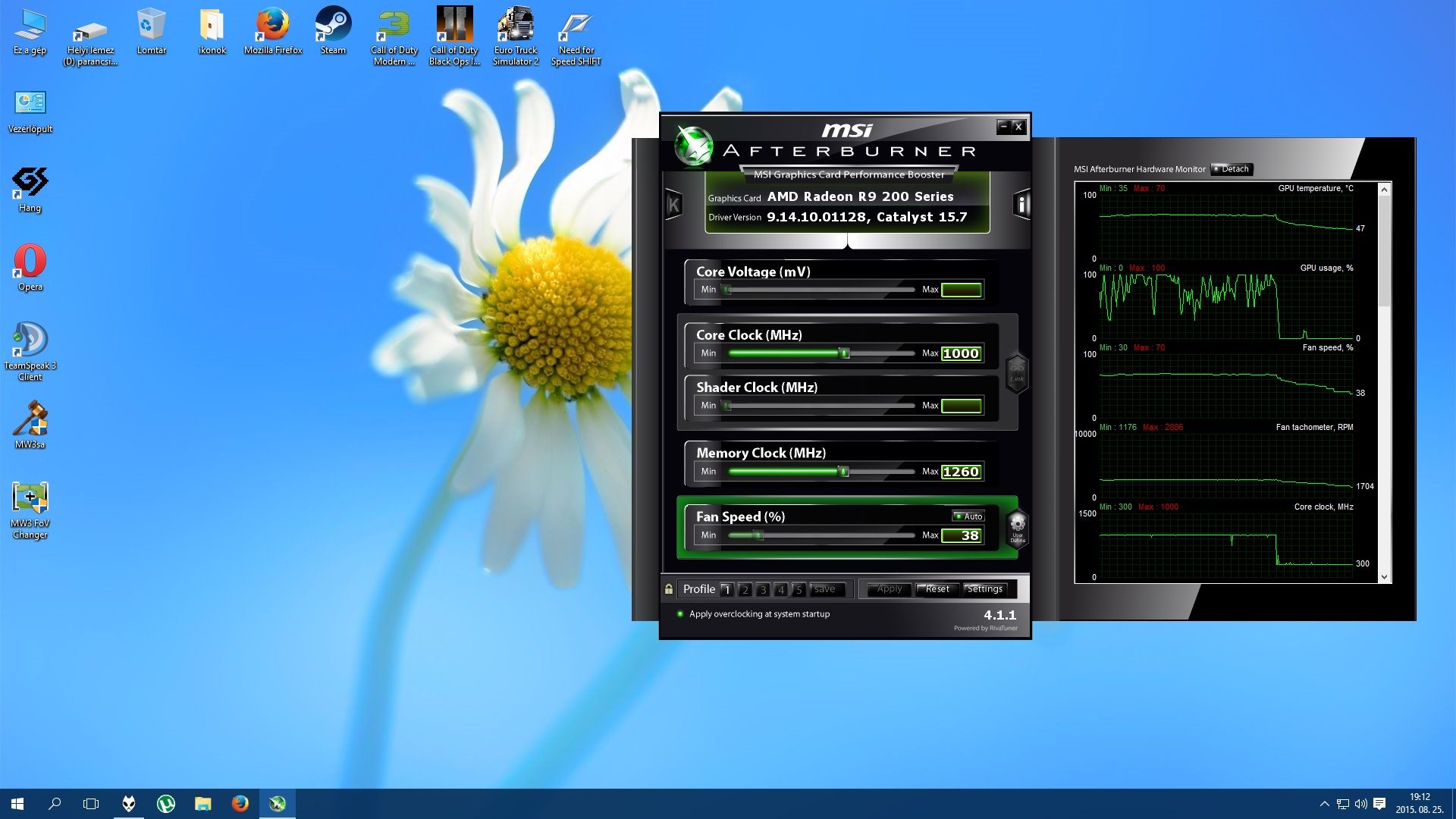Click the Memory Clock slider handle
The width and height of the screenshot is (1456, 819).
843,472
